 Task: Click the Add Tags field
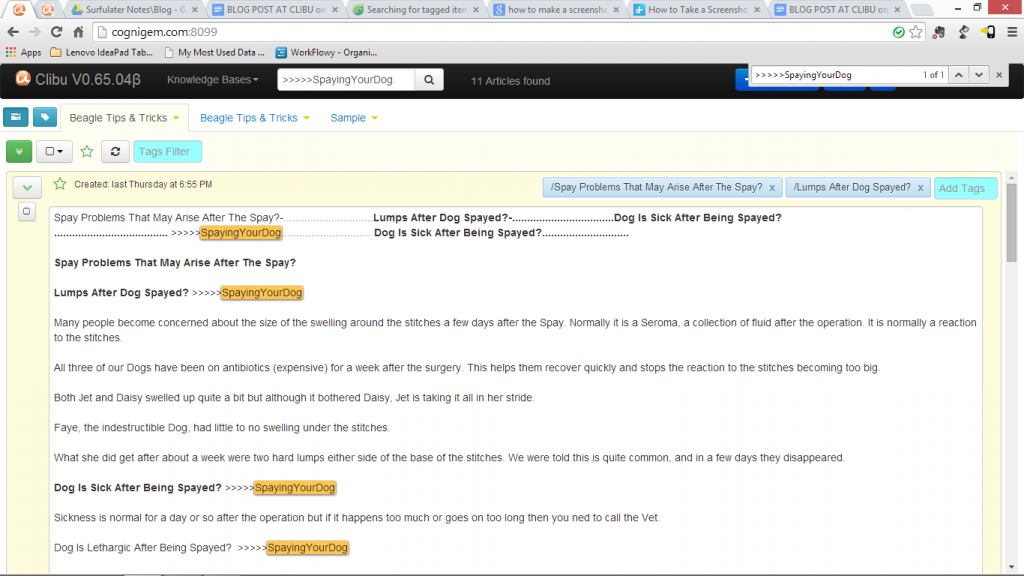[x=961, y=188]
